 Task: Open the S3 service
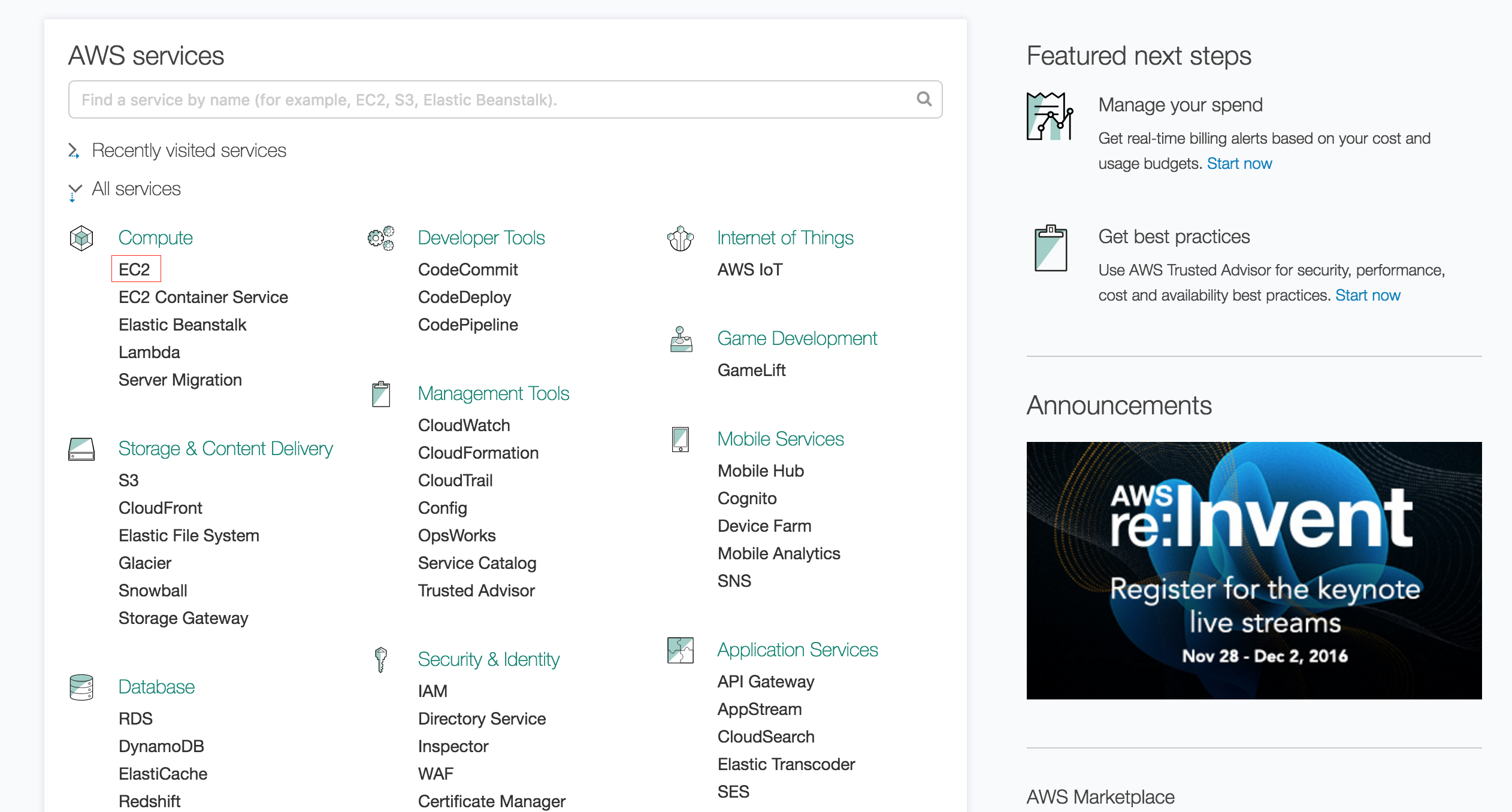click(129, 480)
